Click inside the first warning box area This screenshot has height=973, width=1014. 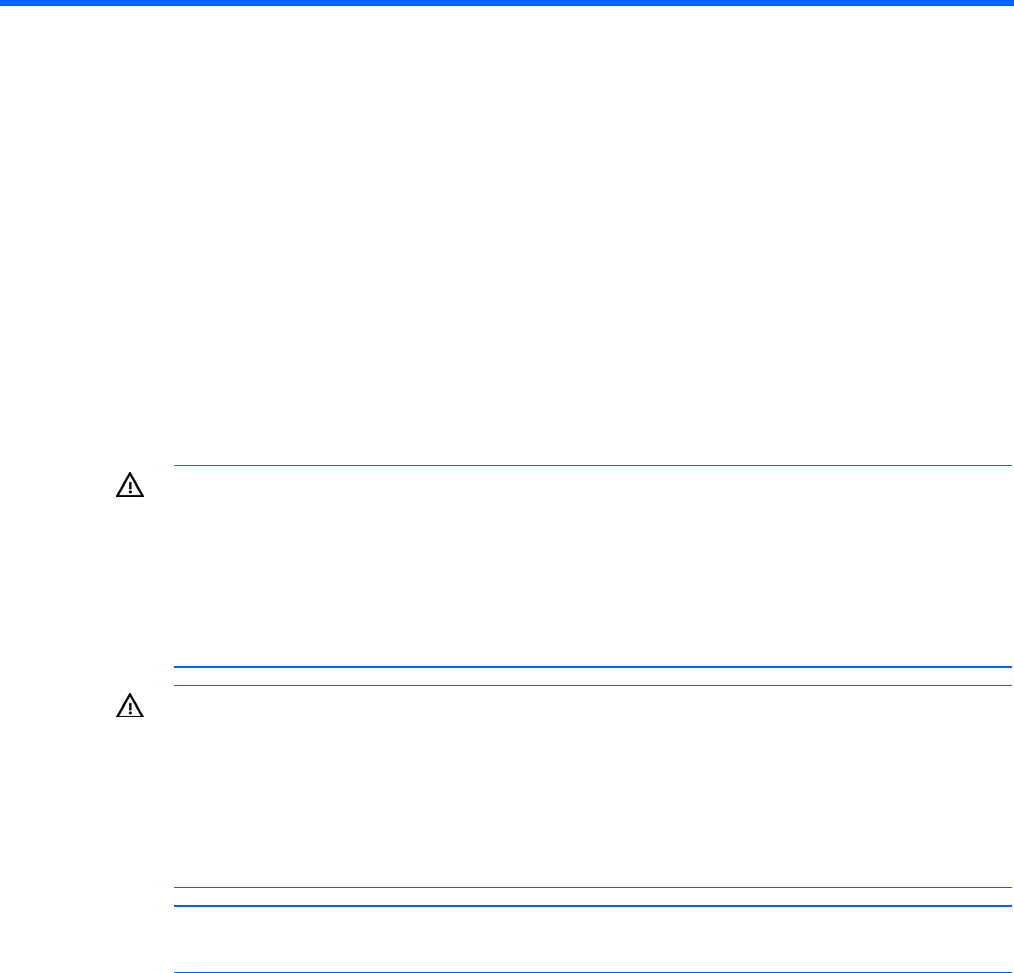click(x=592, y=566)
